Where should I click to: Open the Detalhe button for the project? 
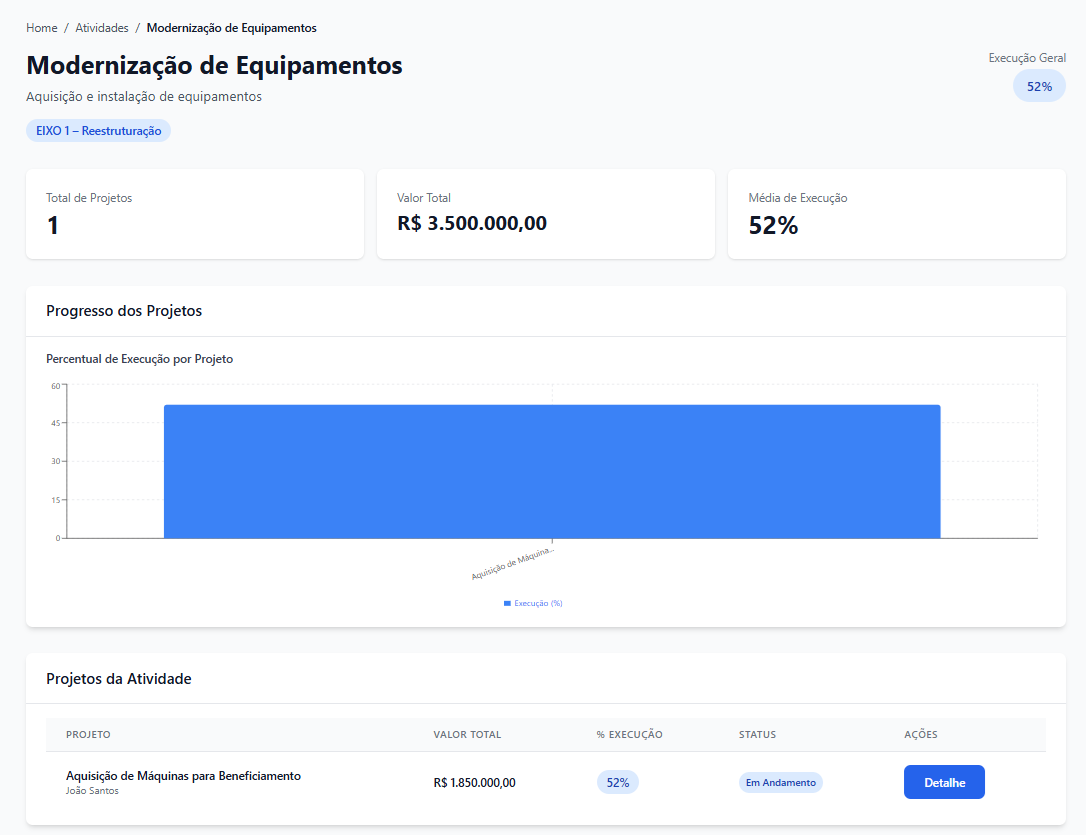click(x=944, y=782)
